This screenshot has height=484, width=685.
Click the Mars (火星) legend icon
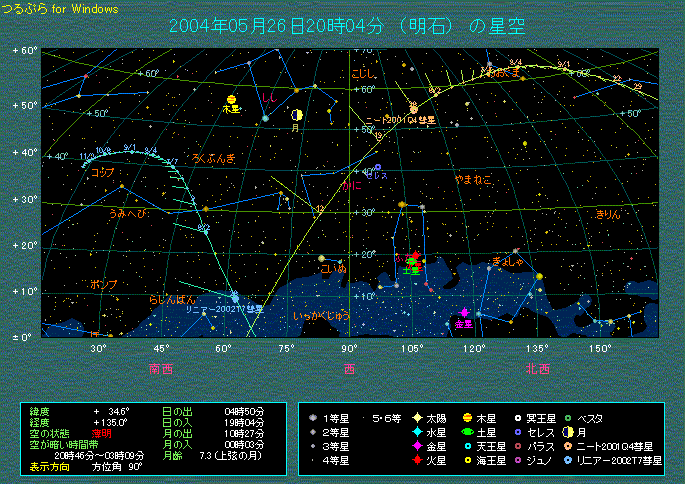click(415, 461)
